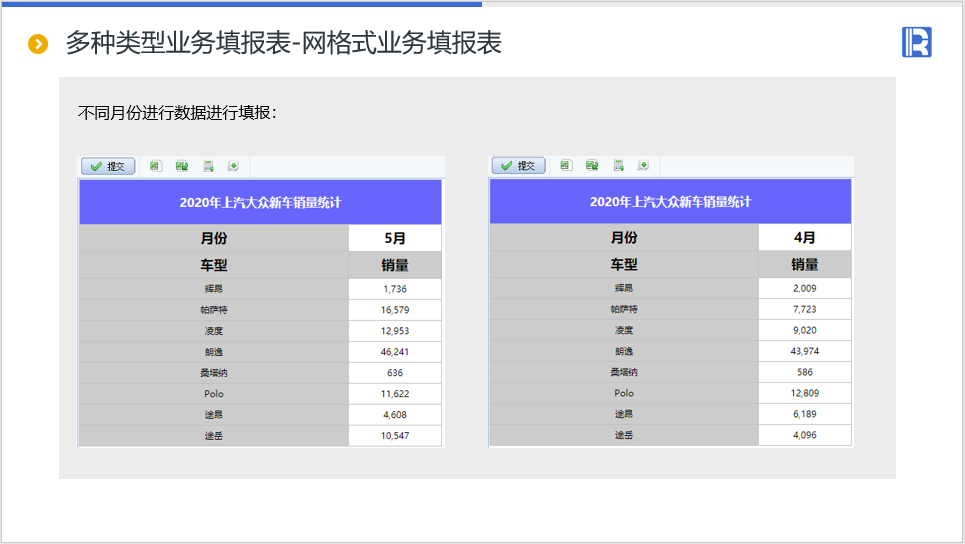Click 辉昂 row label in 4月 form
965x544 pixels.
624,289
